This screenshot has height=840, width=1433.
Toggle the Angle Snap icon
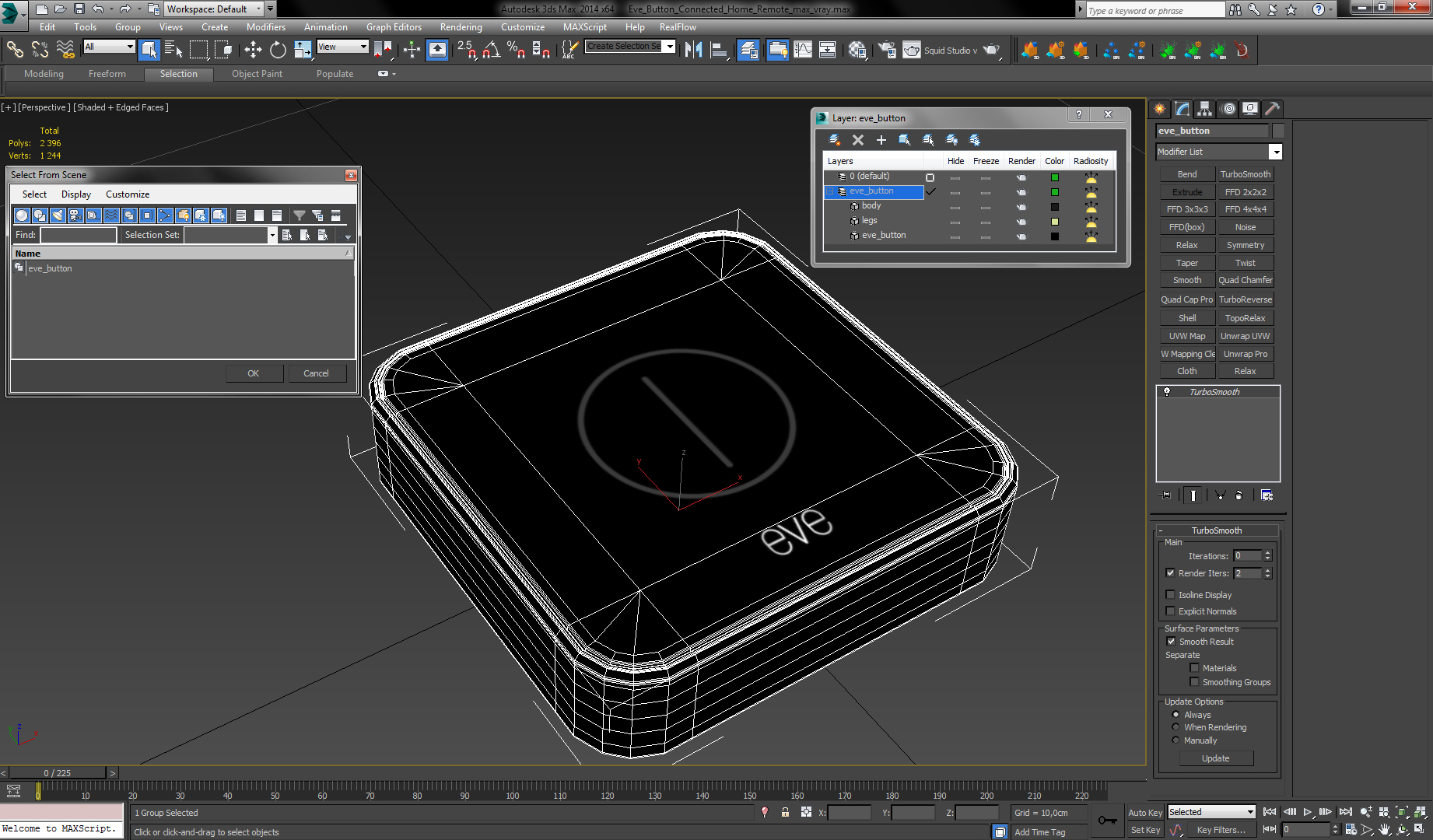coord(491,50)
